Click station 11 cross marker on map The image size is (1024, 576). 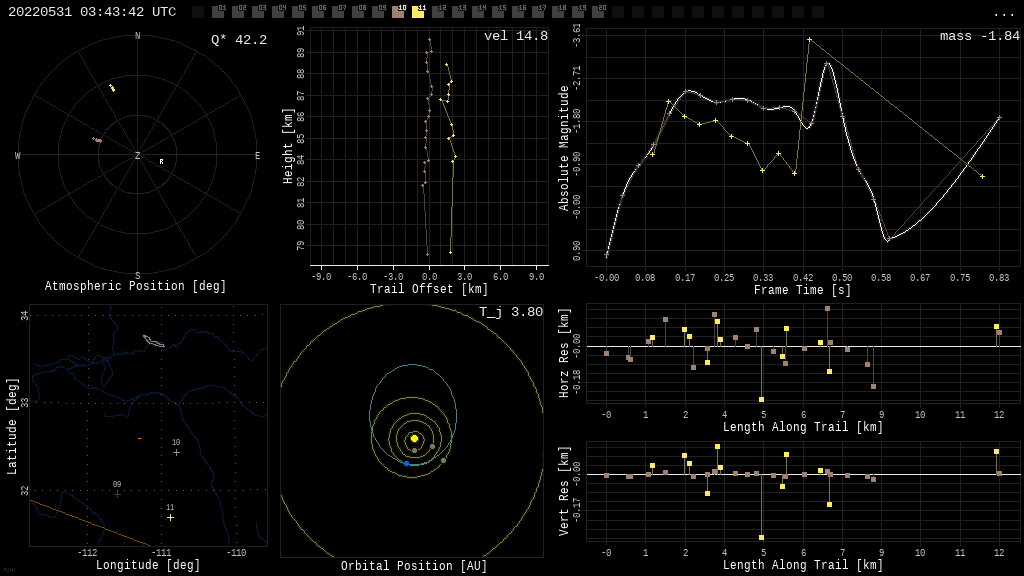170,517
